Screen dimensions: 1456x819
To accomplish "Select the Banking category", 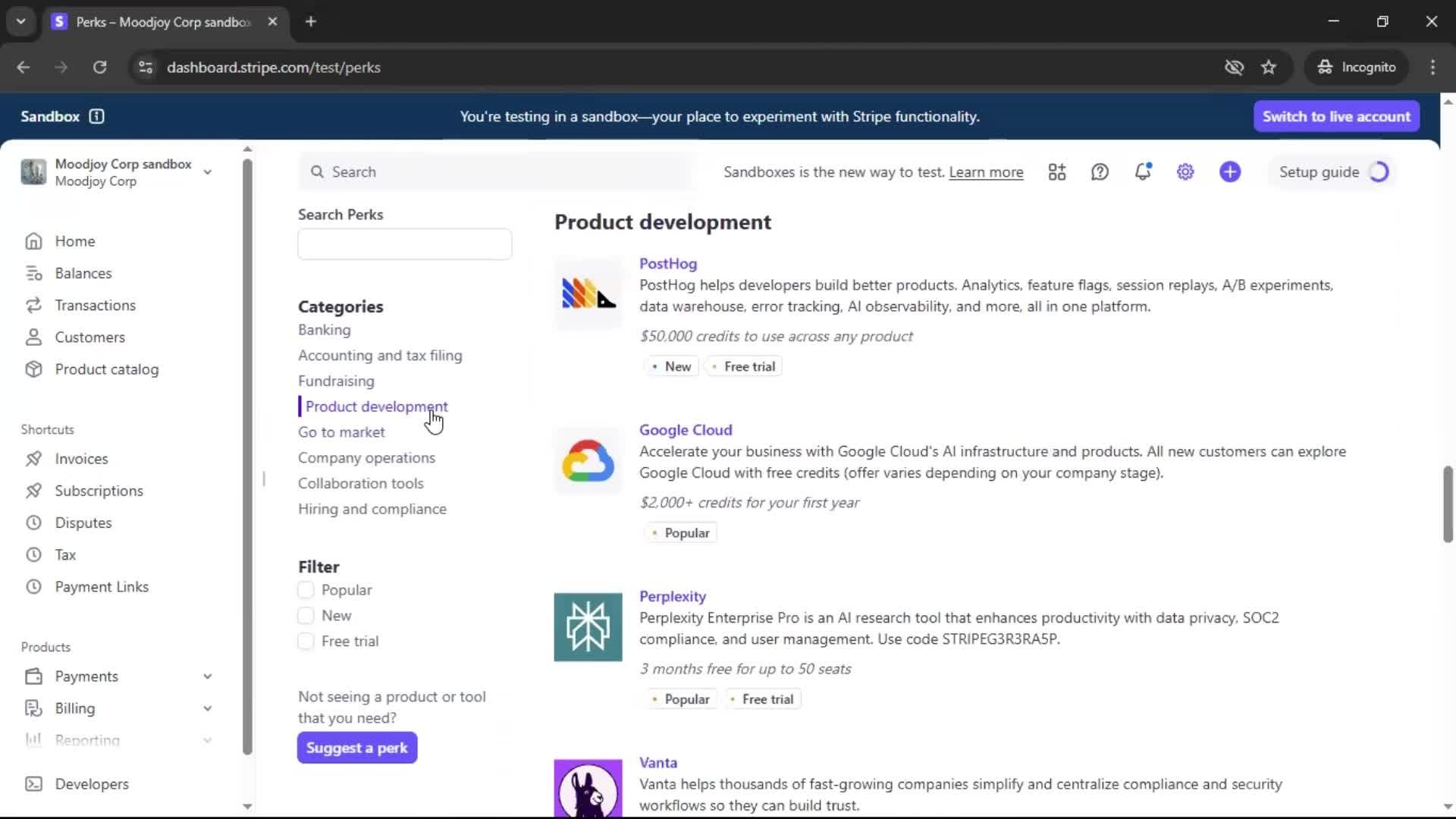I will click(x=324, y=330).
